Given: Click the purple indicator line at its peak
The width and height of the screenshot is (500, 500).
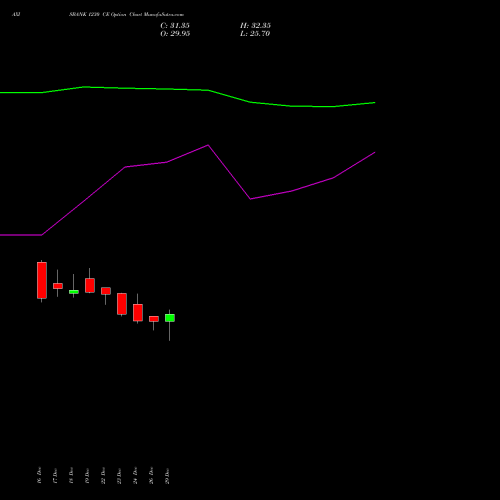Looking at the screenshot, I should pyautogui.click(x=208, y=145).
